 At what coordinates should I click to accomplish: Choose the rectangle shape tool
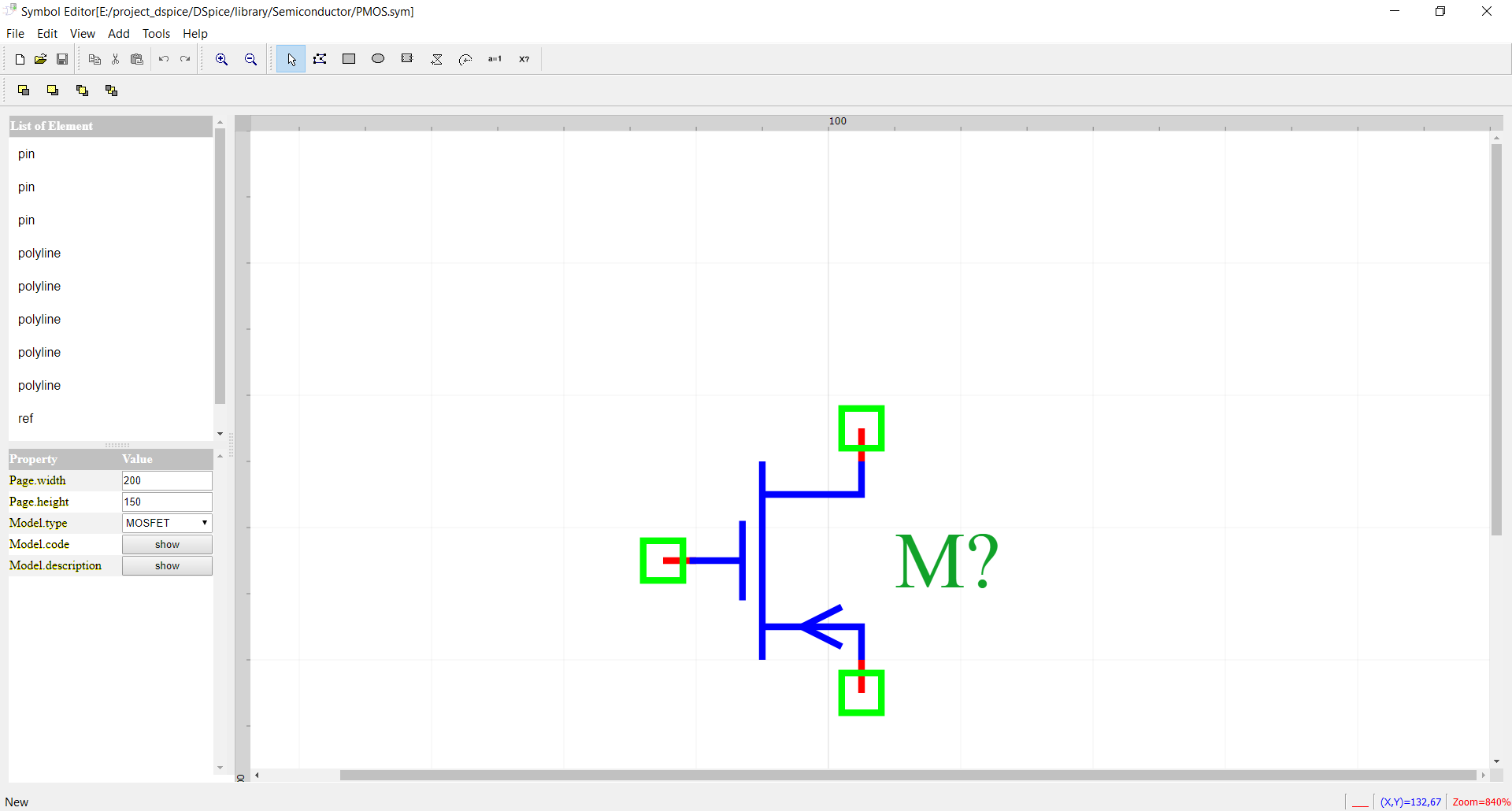[x=349, y=59]
